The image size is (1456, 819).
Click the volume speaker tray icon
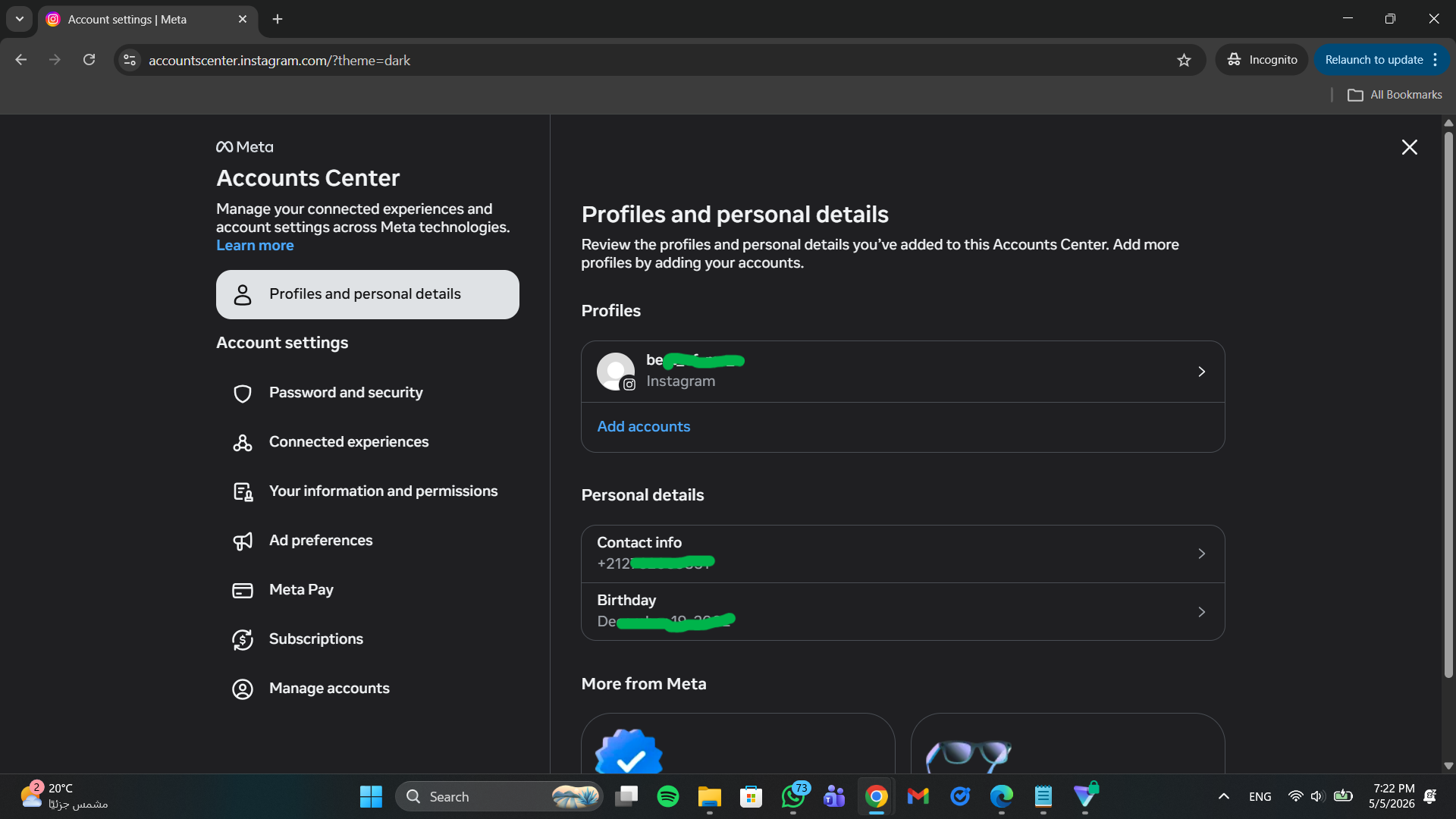tap(1317, 796)
